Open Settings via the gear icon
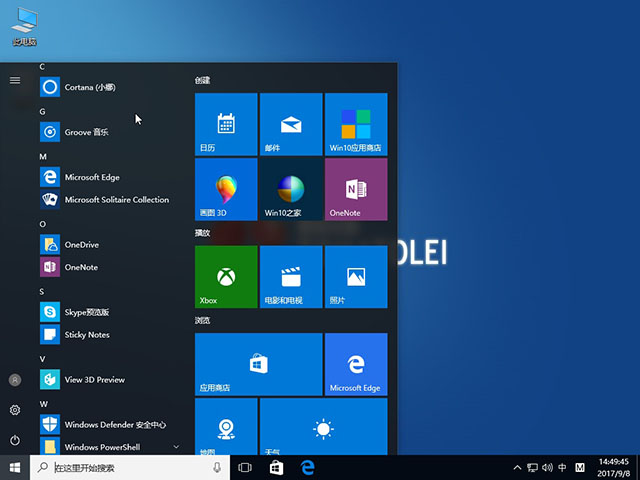Viewport: 640px width, 480px height. click(x=15, y=410)
